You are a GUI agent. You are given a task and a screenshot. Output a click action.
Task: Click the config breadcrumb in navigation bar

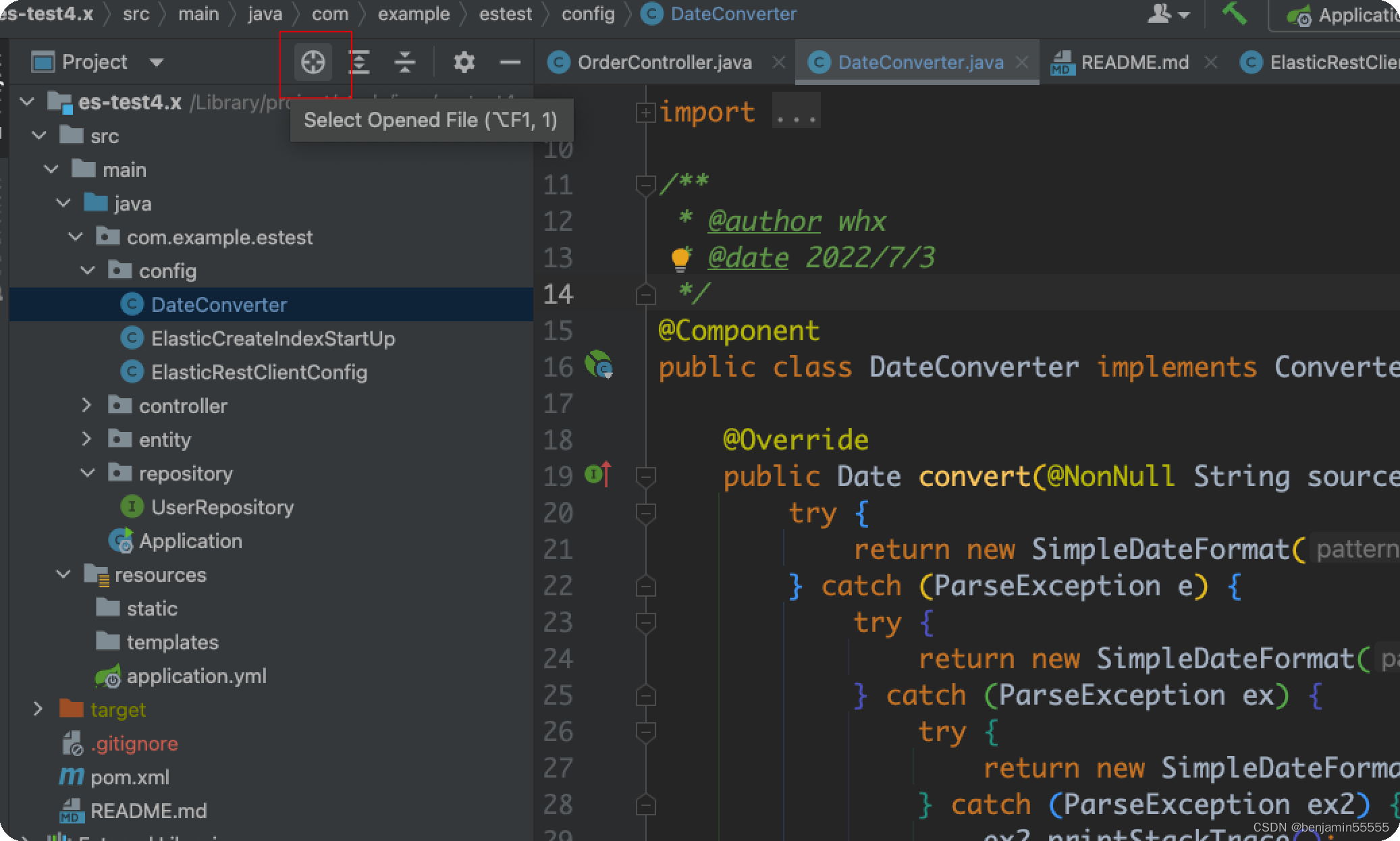(x=587, y=13)
